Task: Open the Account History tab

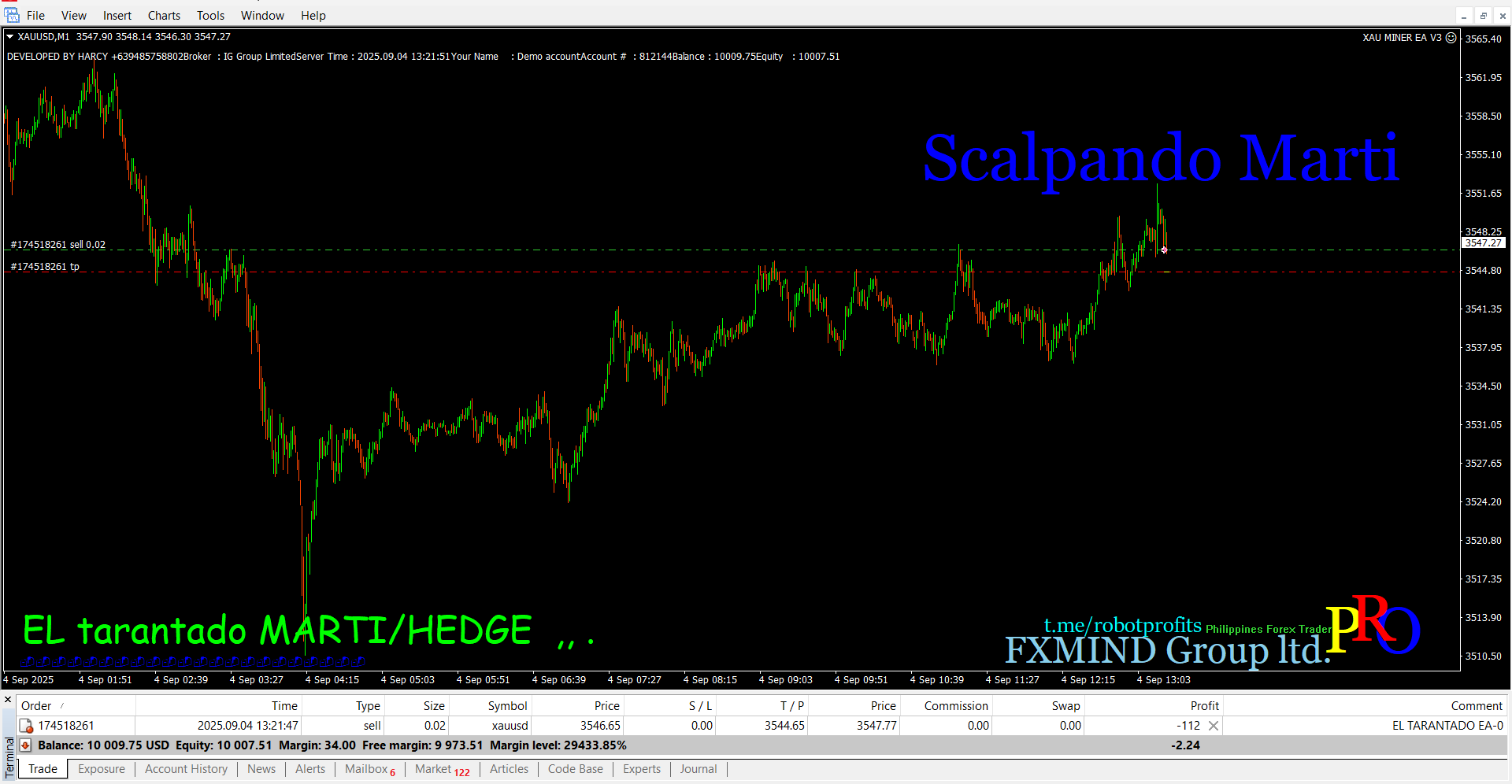Action: coord(186,769)
